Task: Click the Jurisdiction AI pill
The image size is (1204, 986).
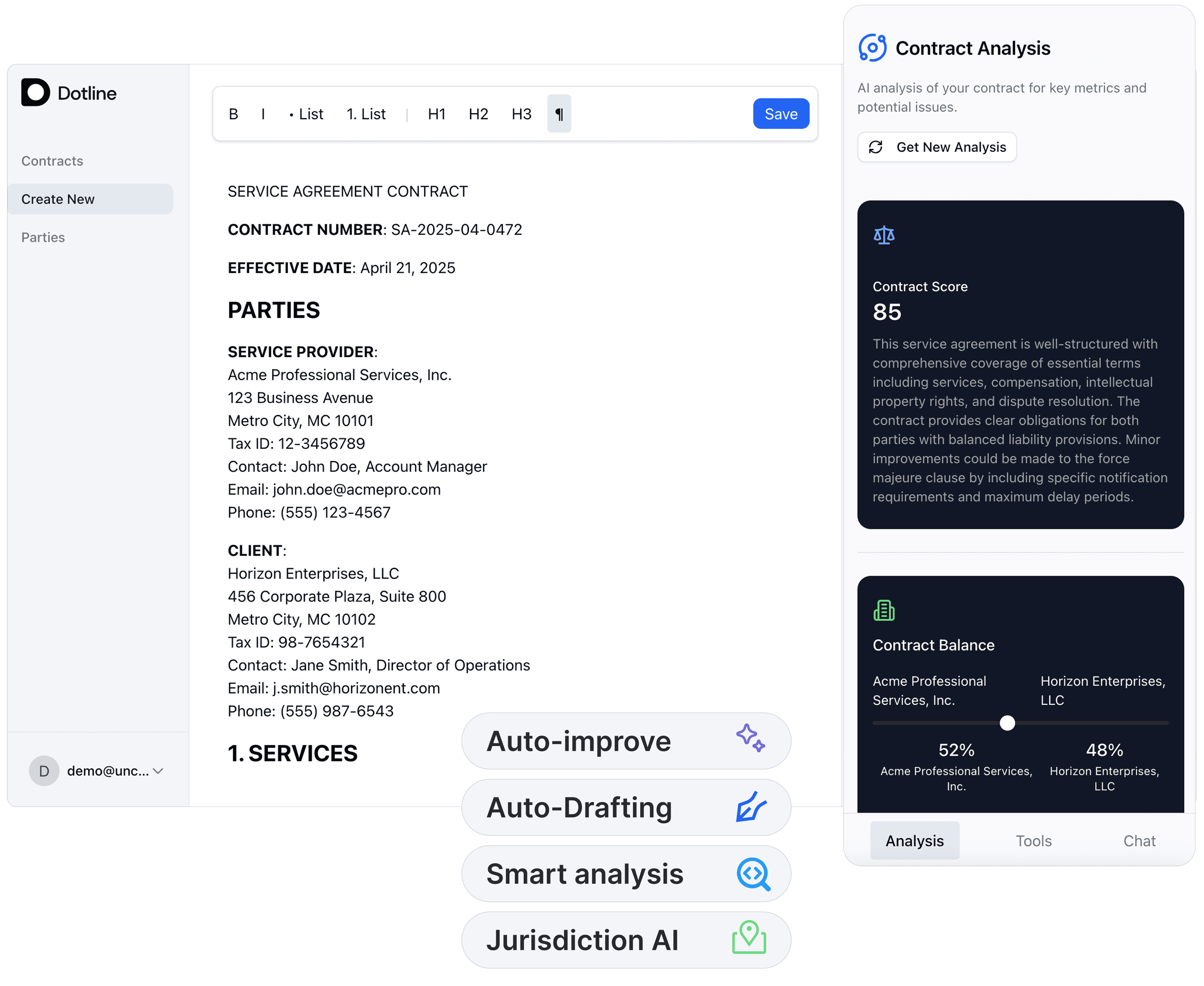Action: point(626,940)
